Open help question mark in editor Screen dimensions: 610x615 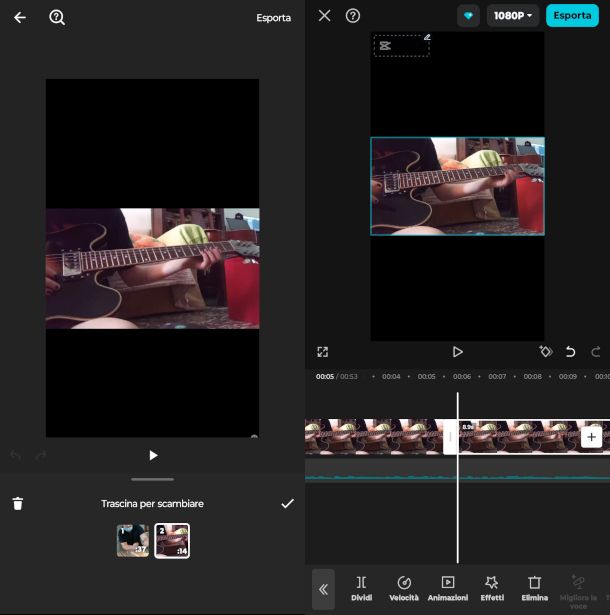coord(353,16)
